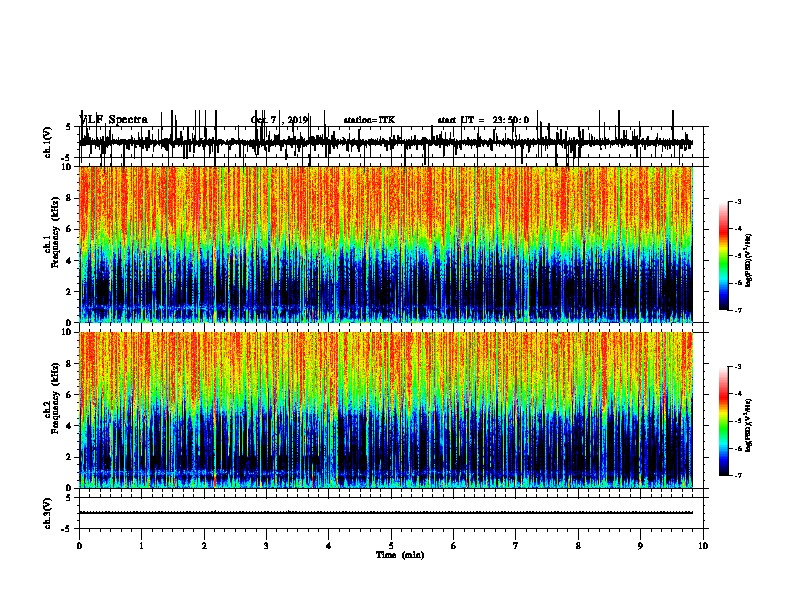Click tick label "7" on the time axis
This screenshot has width=792, height=612.
[x=516, y=546]
